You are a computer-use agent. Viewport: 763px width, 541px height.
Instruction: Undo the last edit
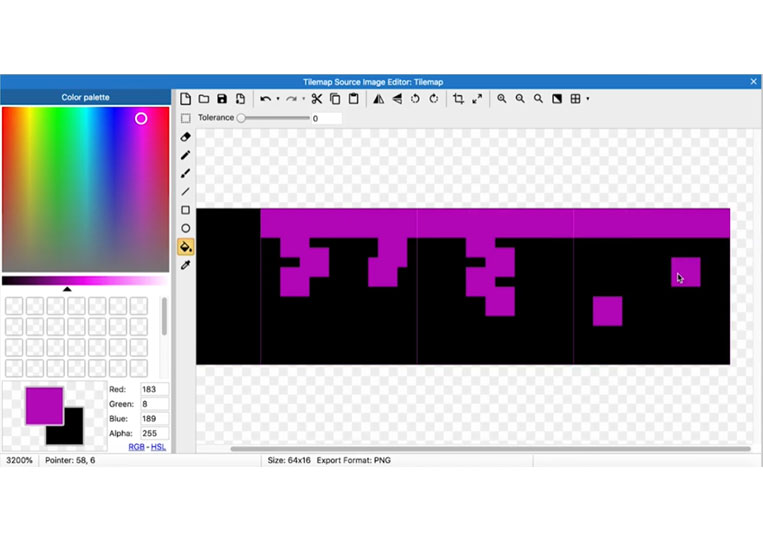pos(266,99)
